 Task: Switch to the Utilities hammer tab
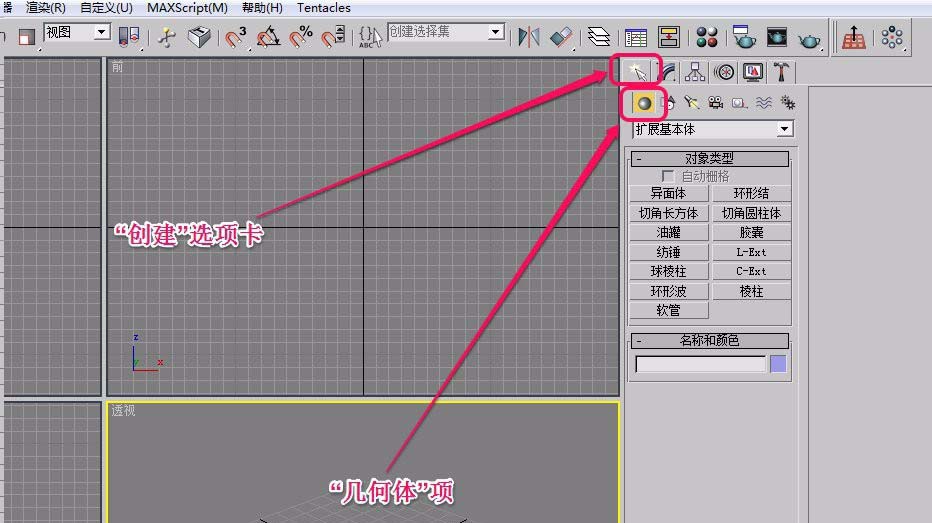(x=781, y=72)
